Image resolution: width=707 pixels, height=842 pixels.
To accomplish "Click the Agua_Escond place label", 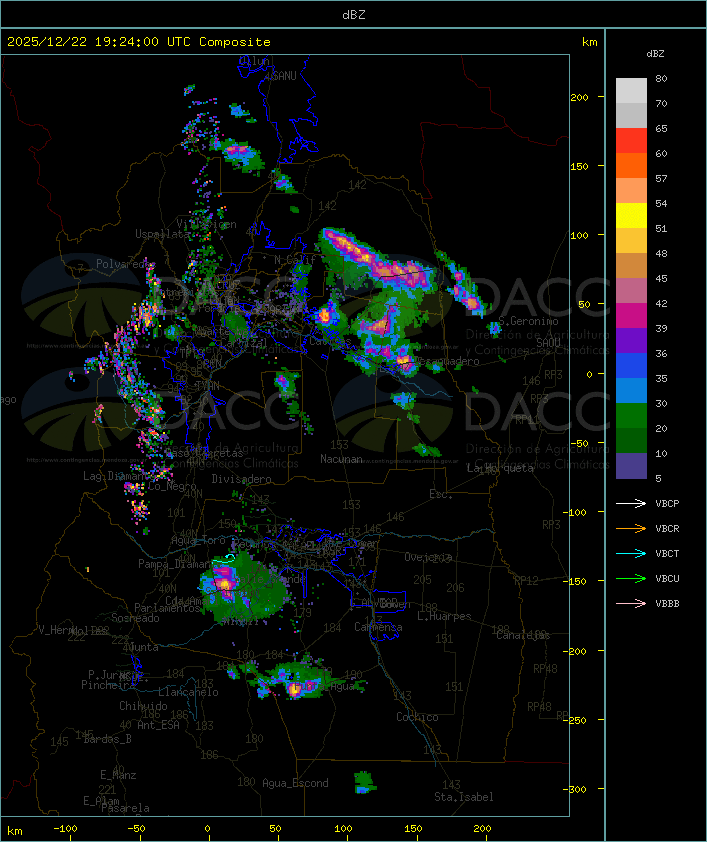I will point(295,783).
